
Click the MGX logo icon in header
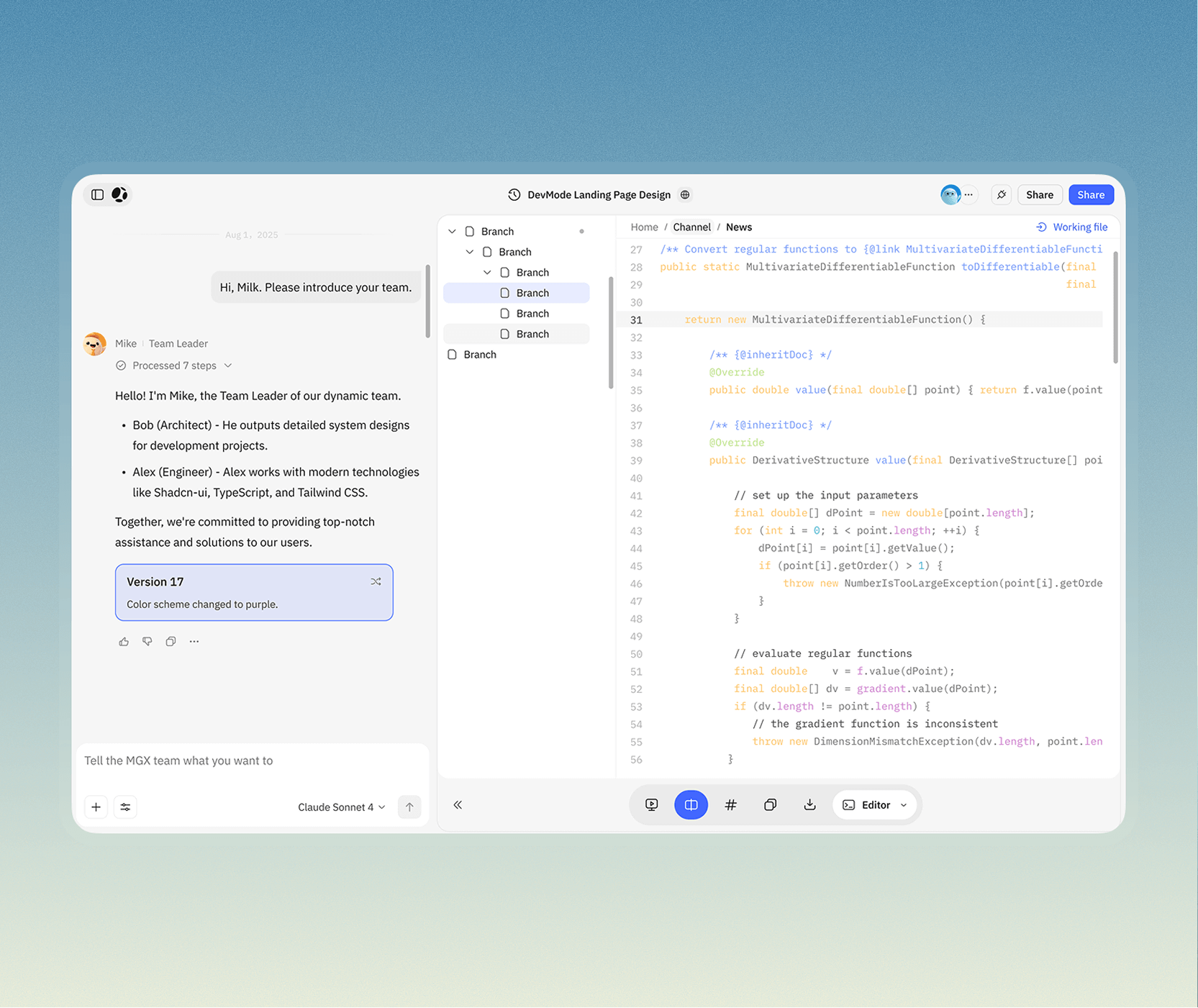coord(119,194)
